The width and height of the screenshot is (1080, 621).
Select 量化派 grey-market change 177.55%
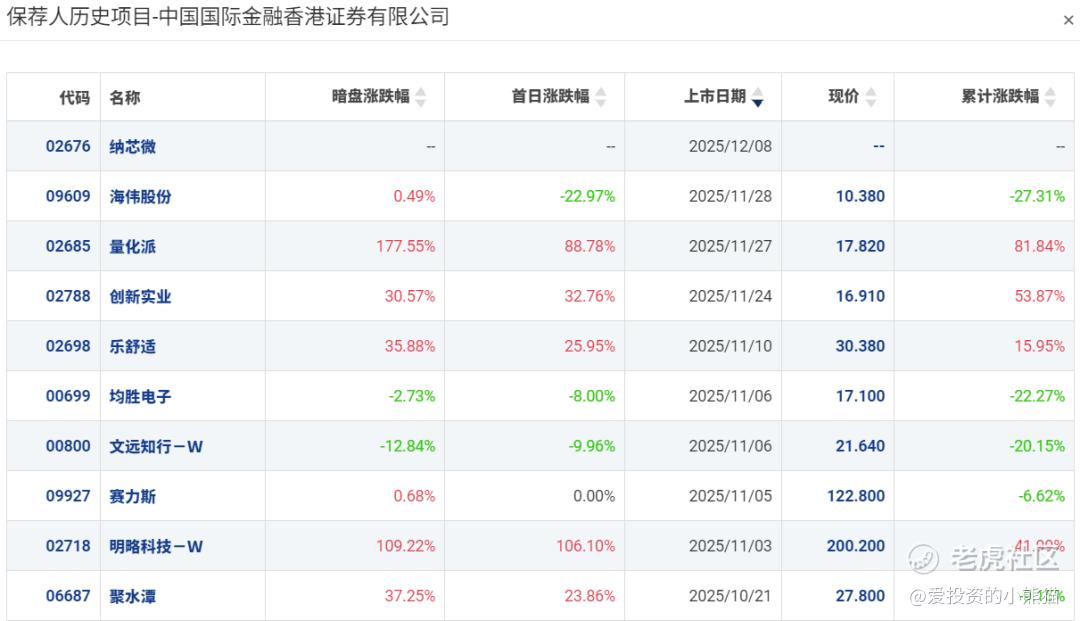point(406,246)
